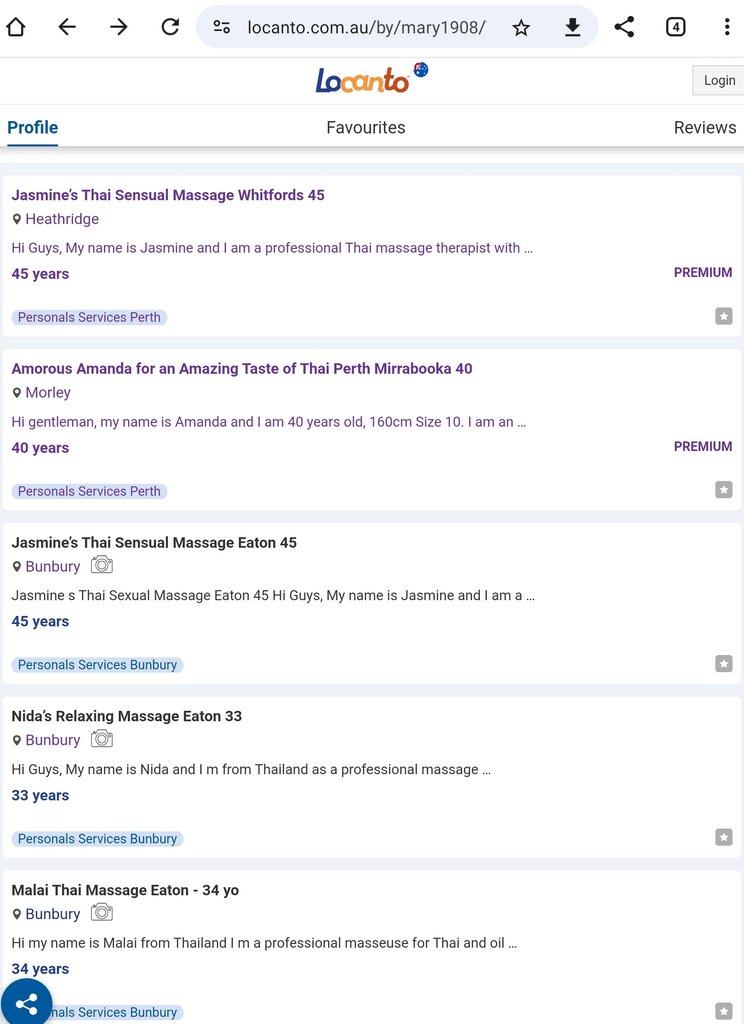
Task: Favourite the Morley listing with its star
Action: pyautogui.click(x=724, y=490)
